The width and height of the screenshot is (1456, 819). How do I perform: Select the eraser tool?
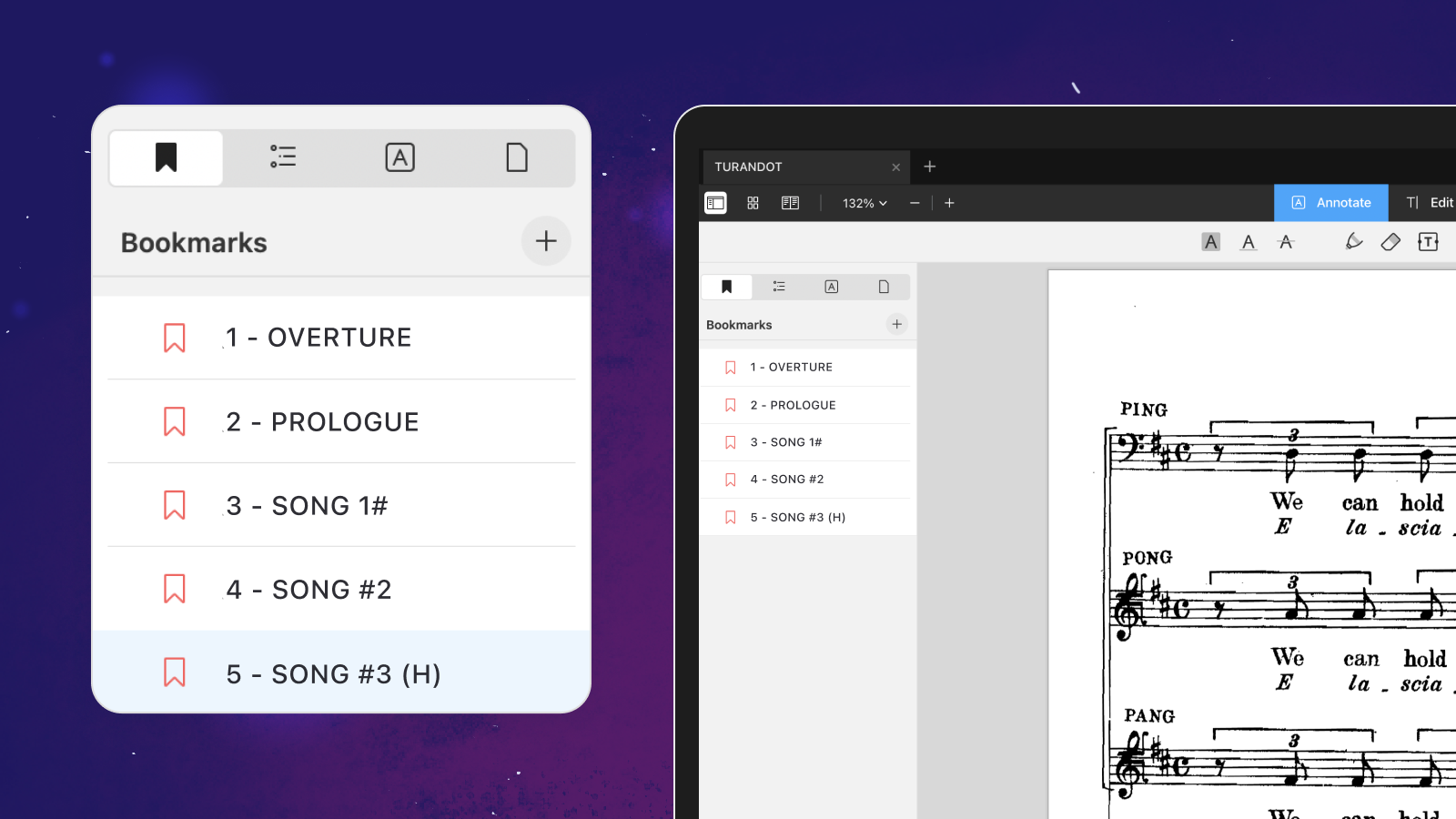pyautogui.click(x=1390, y=241)
